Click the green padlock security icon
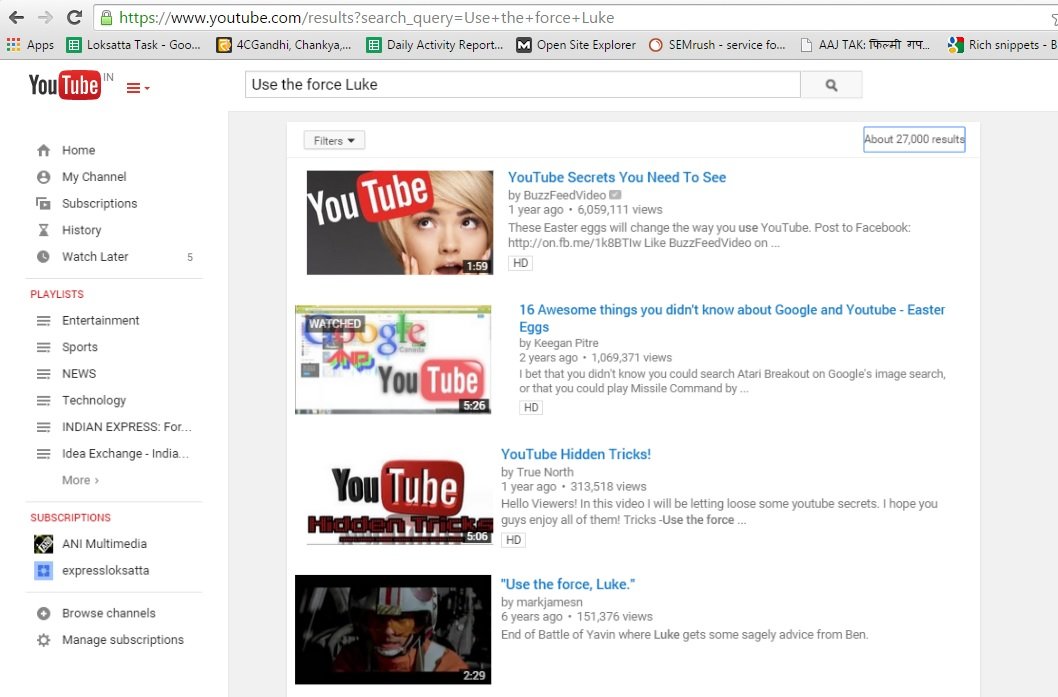The width and height of the screenshot is (1058, 697). tap(106, 18)
